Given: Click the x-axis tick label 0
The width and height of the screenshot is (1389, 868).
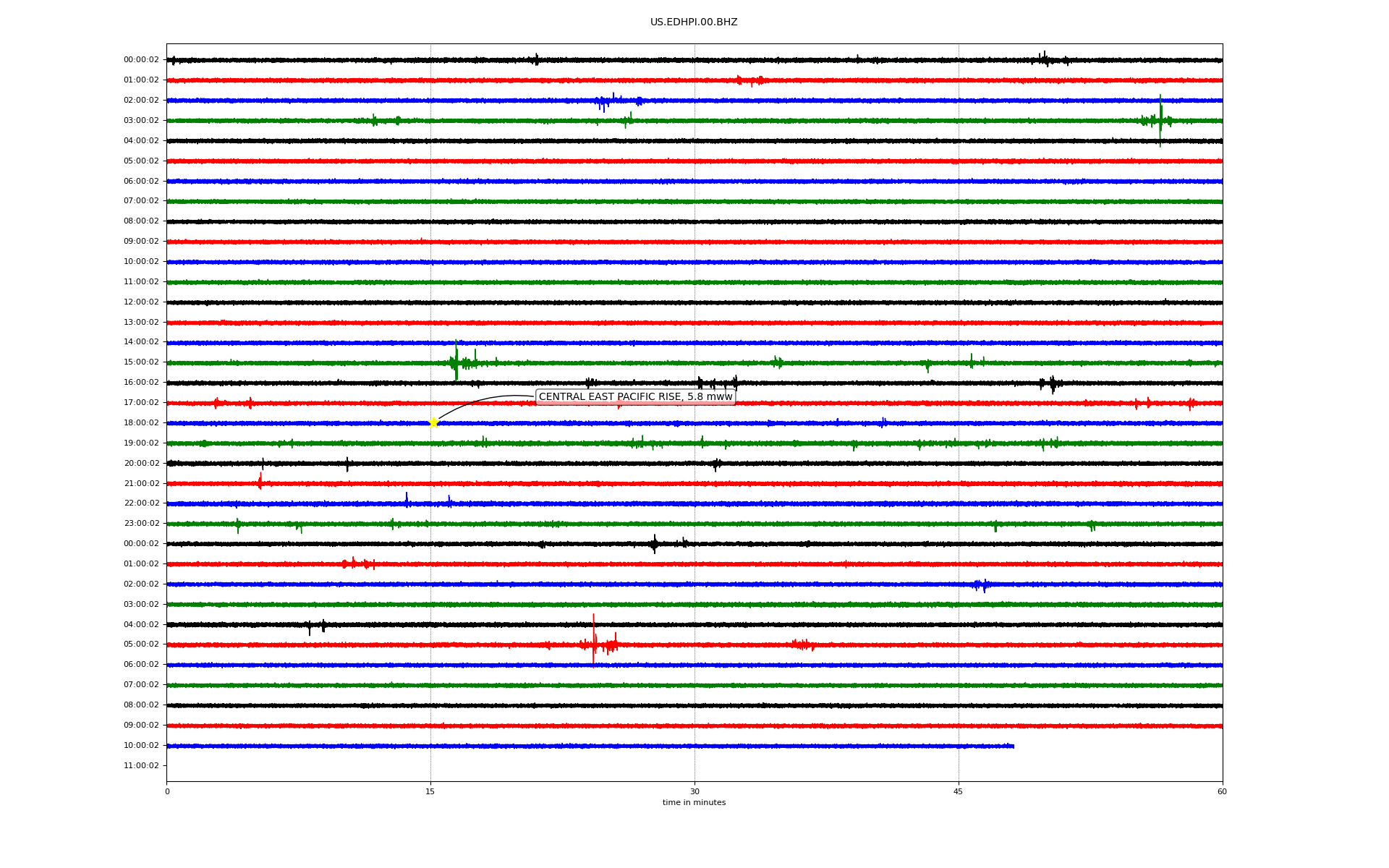Looking at the screenshot, I should click(x=167, y=791).
